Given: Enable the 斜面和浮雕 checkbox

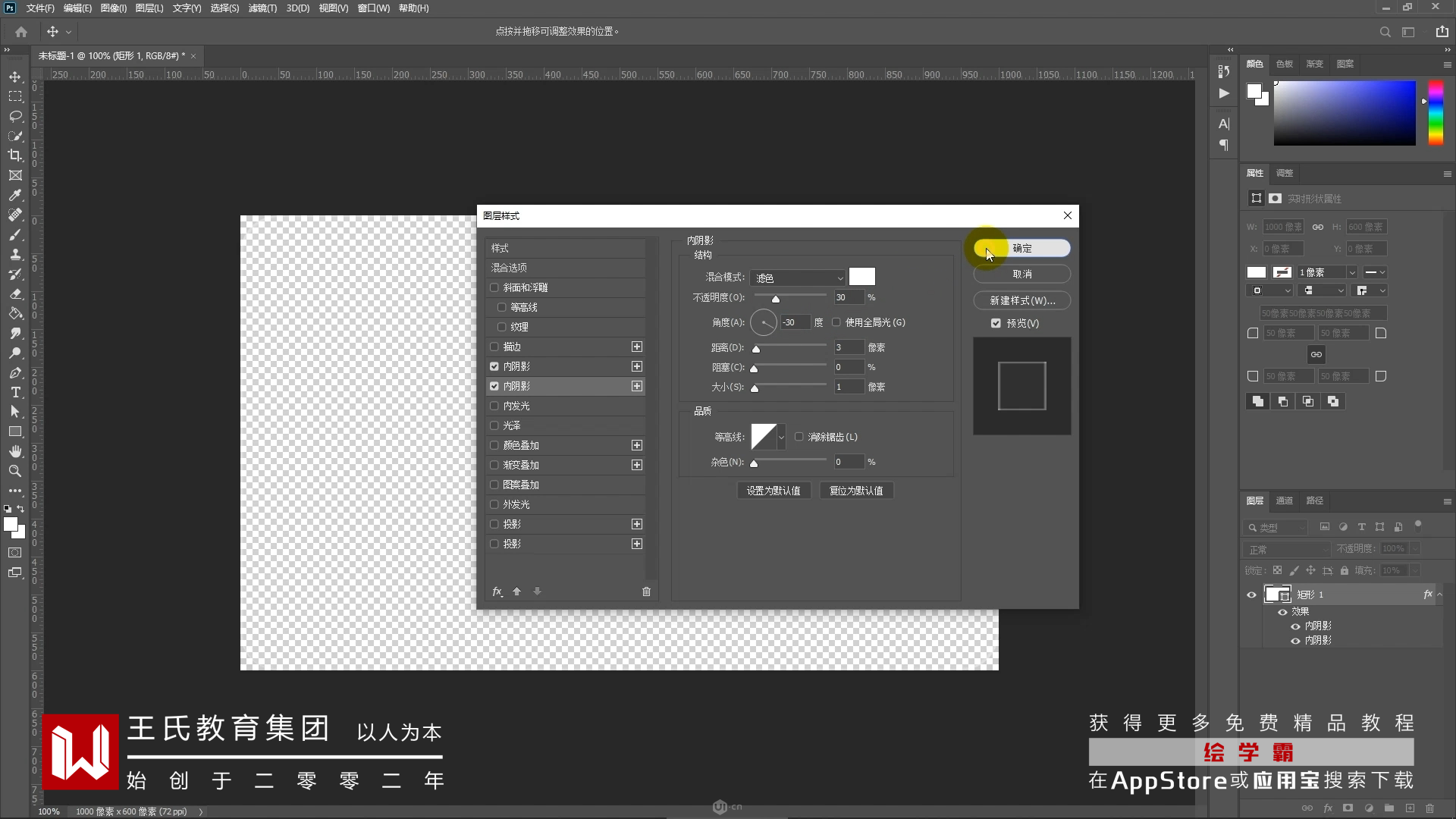Looking at the screenshot, I should (x=494, y=287).
